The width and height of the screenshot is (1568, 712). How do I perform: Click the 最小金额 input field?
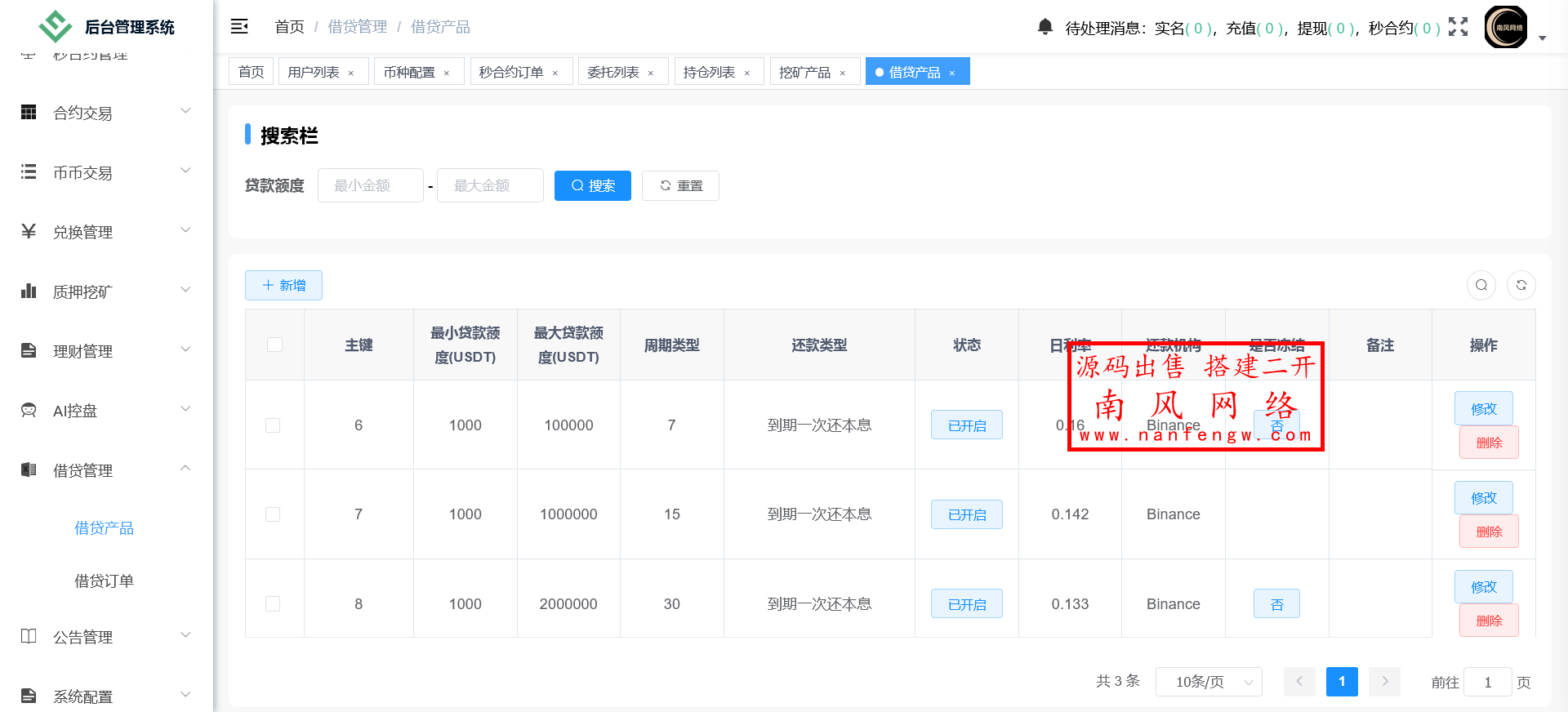pyautogui.click(x=370, y=186)
